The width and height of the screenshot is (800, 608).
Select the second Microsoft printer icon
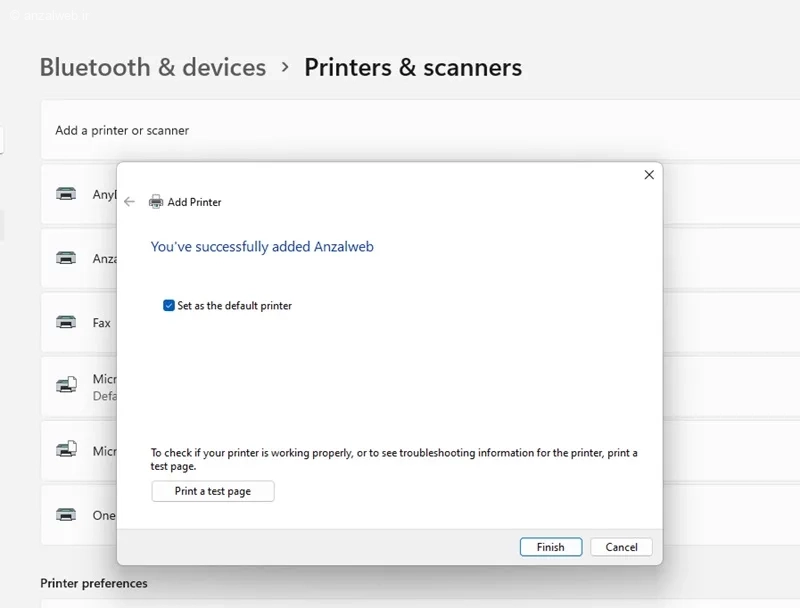click(66, 449)
